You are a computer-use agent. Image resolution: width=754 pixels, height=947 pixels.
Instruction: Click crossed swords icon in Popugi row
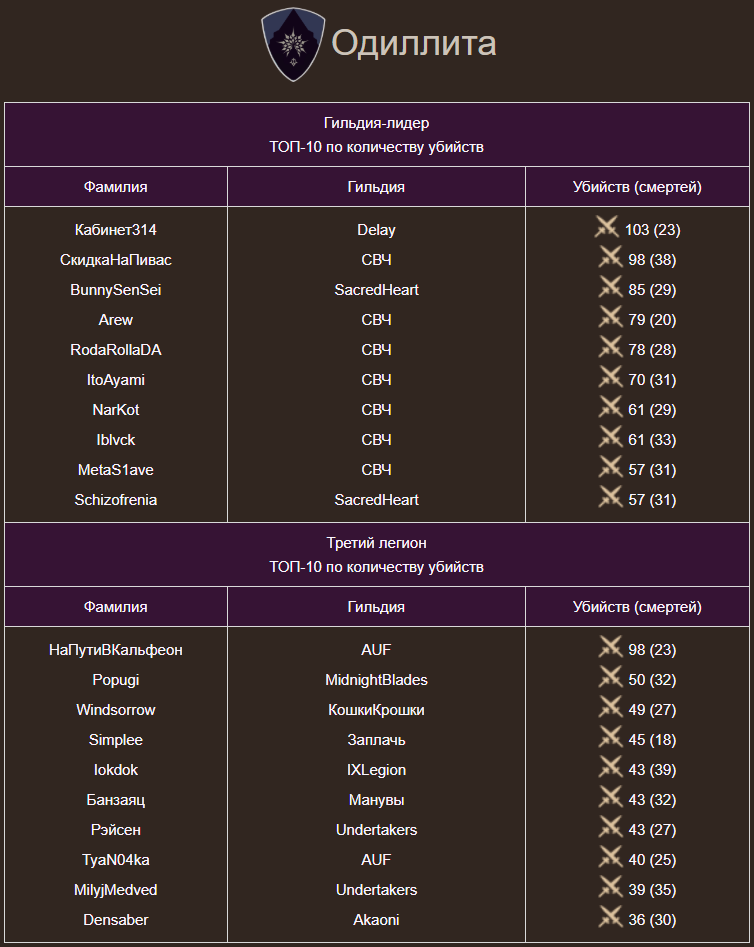click(x=610, y=678)
